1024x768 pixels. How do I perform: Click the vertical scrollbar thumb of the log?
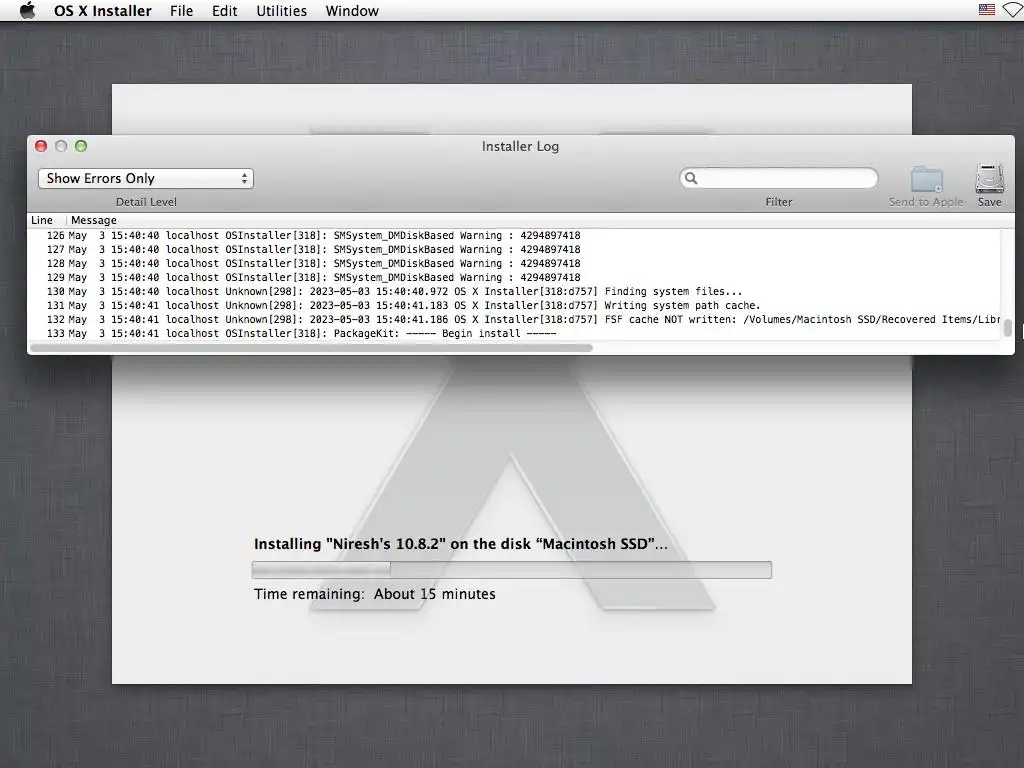[1008, 328]
